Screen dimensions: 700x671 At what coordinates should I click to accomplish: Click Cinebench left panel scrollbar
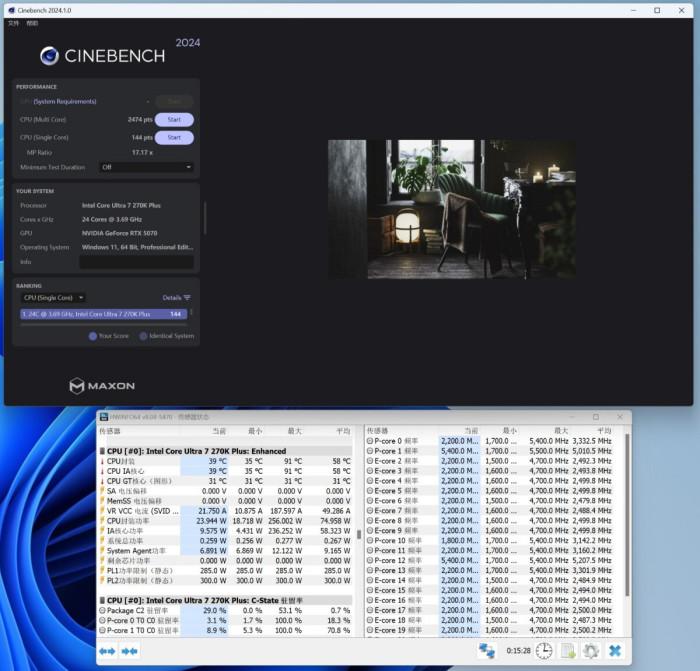(205, 218)
